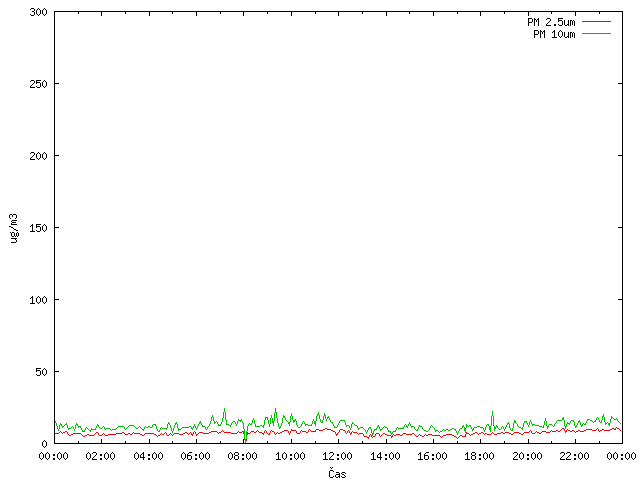Image resolution: width=640 pixels, height=480 pixels.
Task: Click the y-axis value 50
Action: (41, 372)
